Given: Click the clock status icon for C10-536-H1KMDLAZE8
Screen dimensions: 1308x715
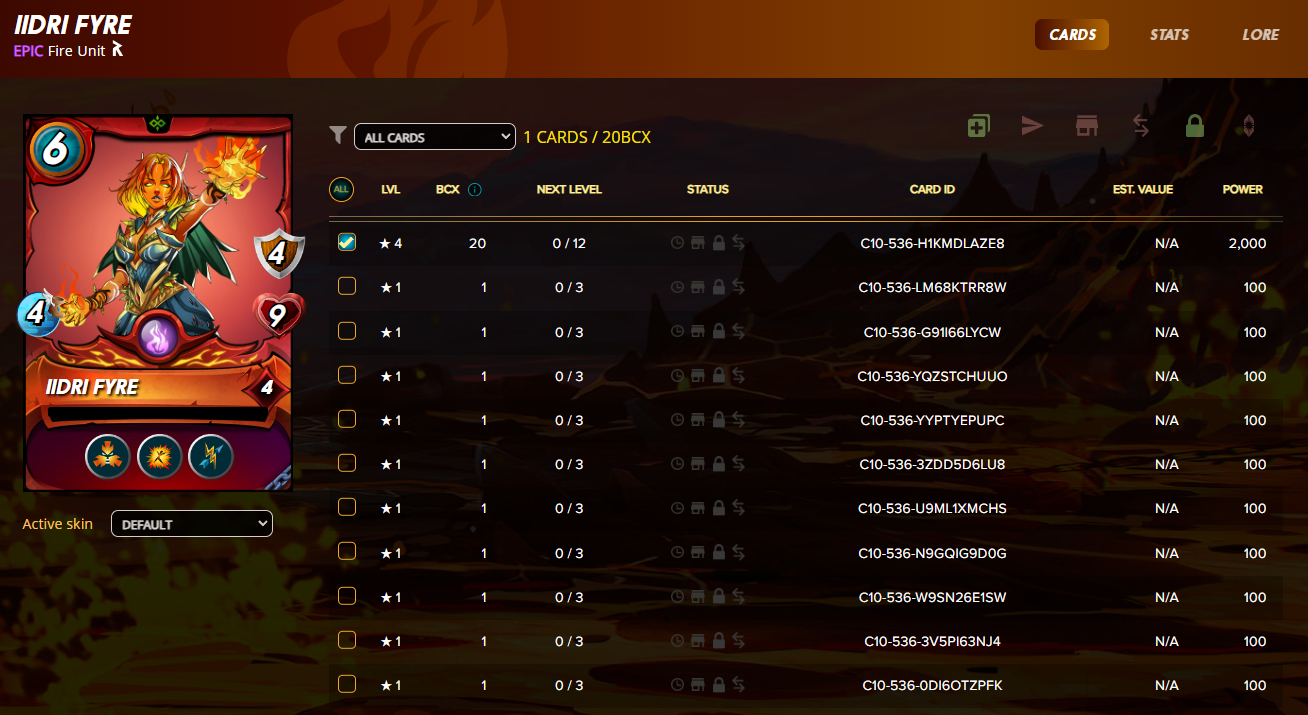Looking at the screenshot, I should pos(677,243).
